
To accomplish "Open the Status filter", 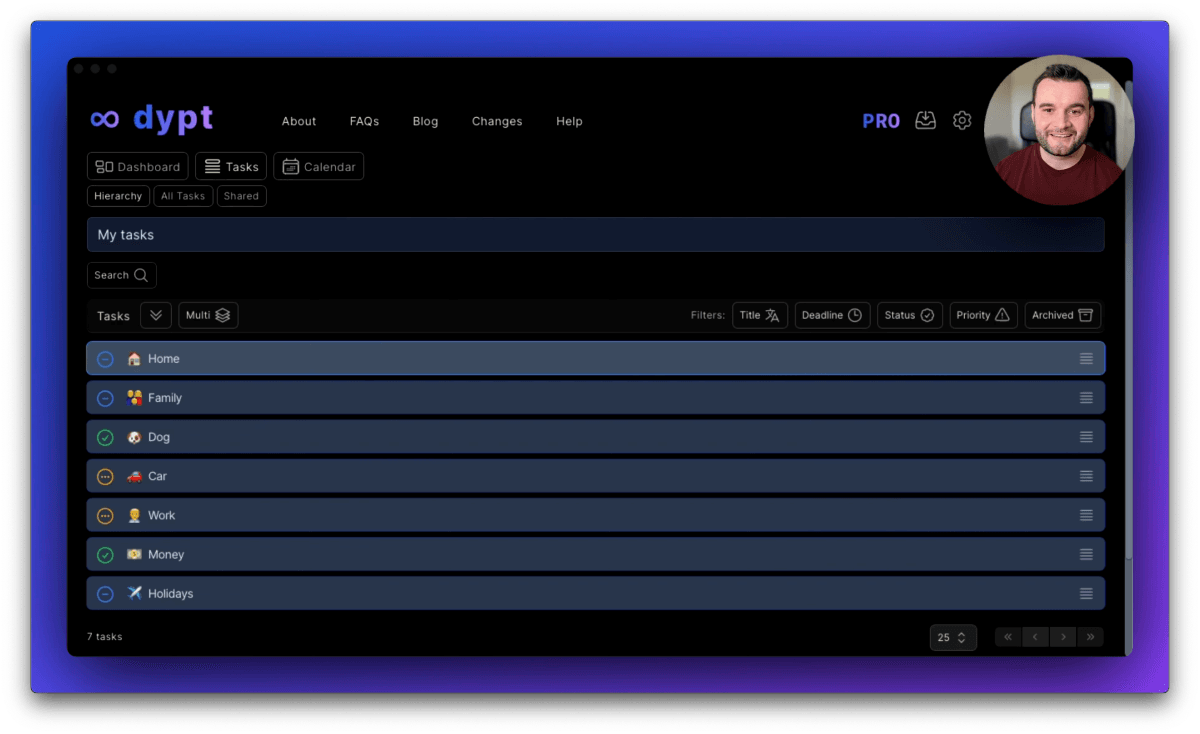I will 909,315.
